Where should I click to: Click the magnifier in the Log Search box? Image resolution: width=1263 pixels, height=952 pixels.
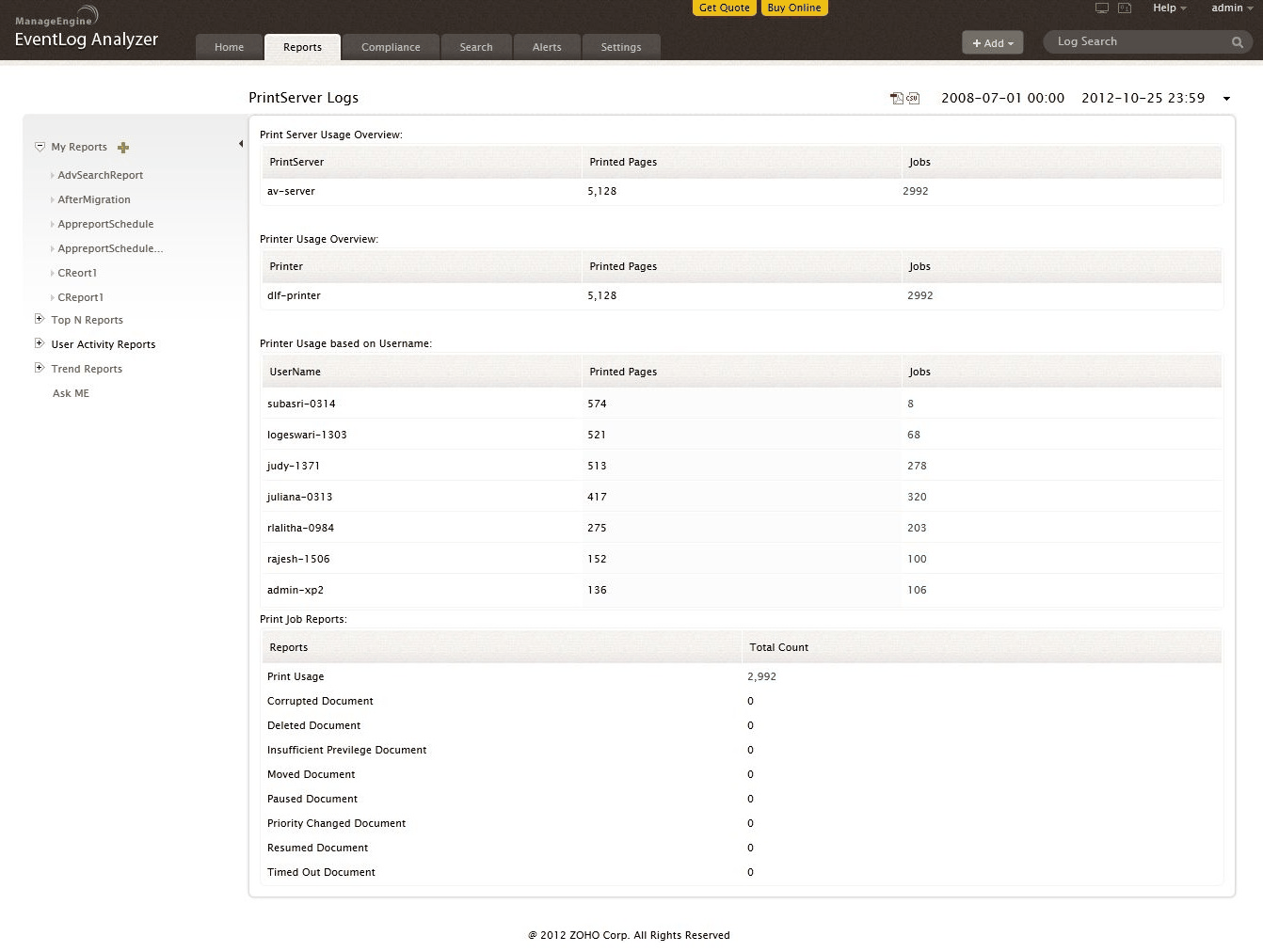1238,41
